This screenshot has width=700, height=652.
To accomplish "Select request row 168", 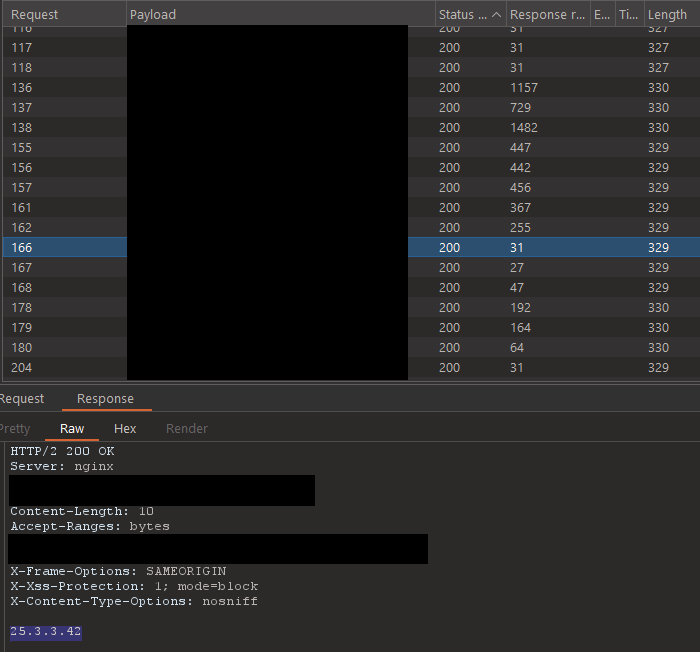I will pos(351,288).
